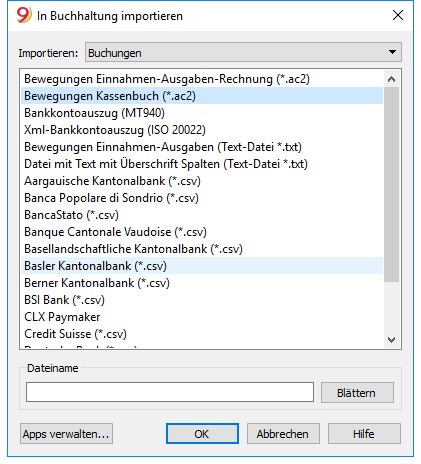Viewport: 421px width, 464px height.
Task: Select CLX Paymaker import format
Action: [202, 317]
